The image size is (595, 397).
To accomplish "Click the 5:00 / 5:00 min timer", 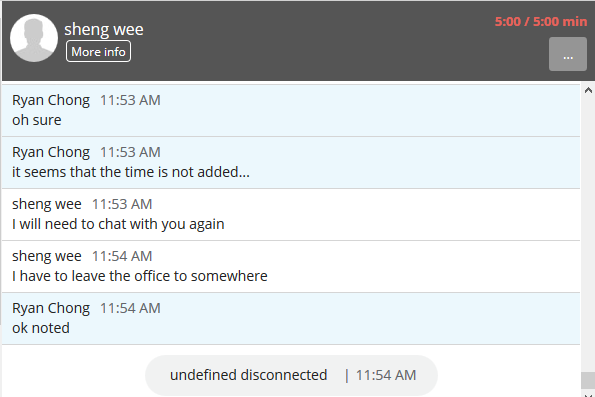I will click(541, 22).
